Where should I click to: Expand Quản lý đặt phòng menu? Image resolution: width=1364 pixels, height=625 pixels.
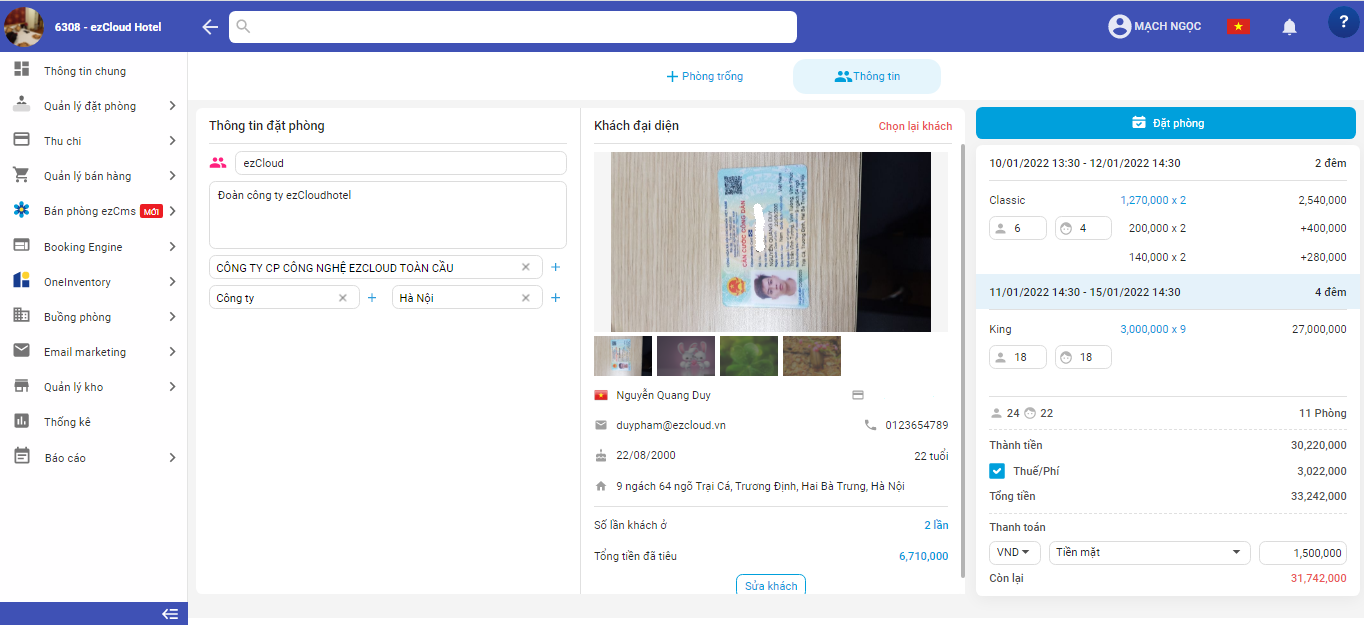95,106
